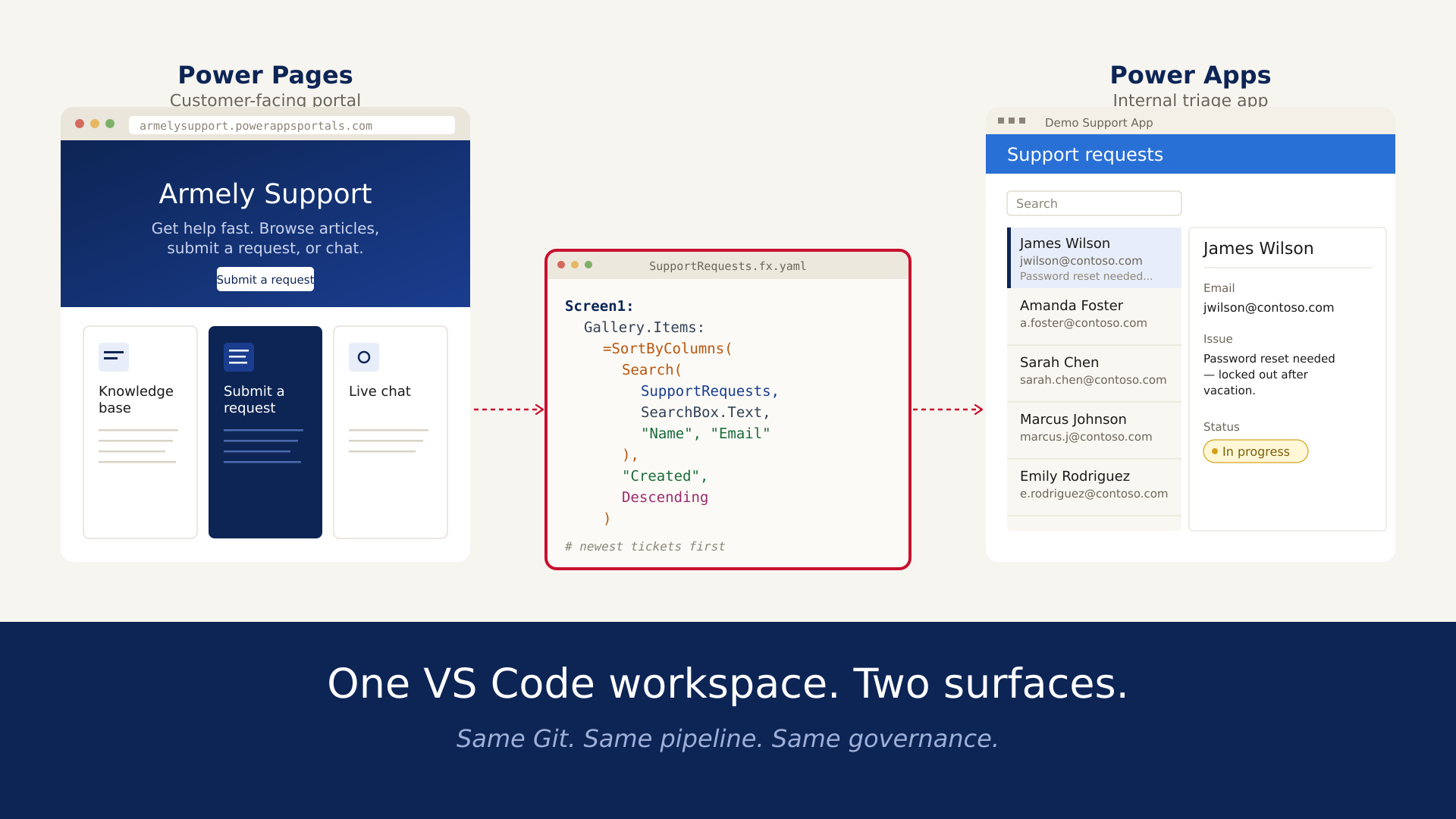Click the red traffic-light dot on the code window
This screenshot has height=819, width=1456.
pyautogui.click(x=561, y=265)
